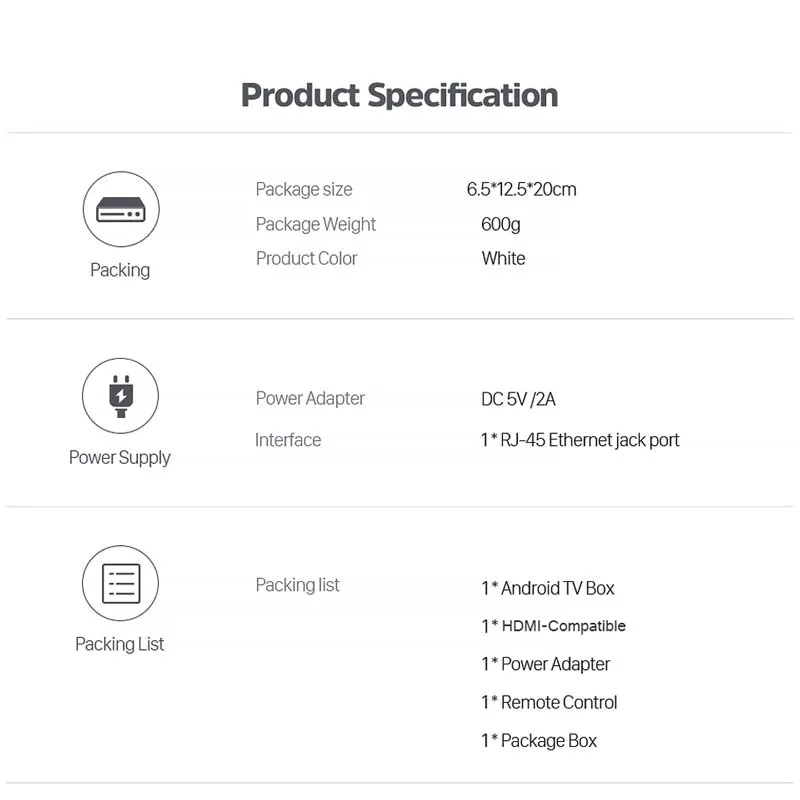Click the 6.5*12.5*20cm size value
The height and width of the screenshot is (800, 800).
click(521, 189)
